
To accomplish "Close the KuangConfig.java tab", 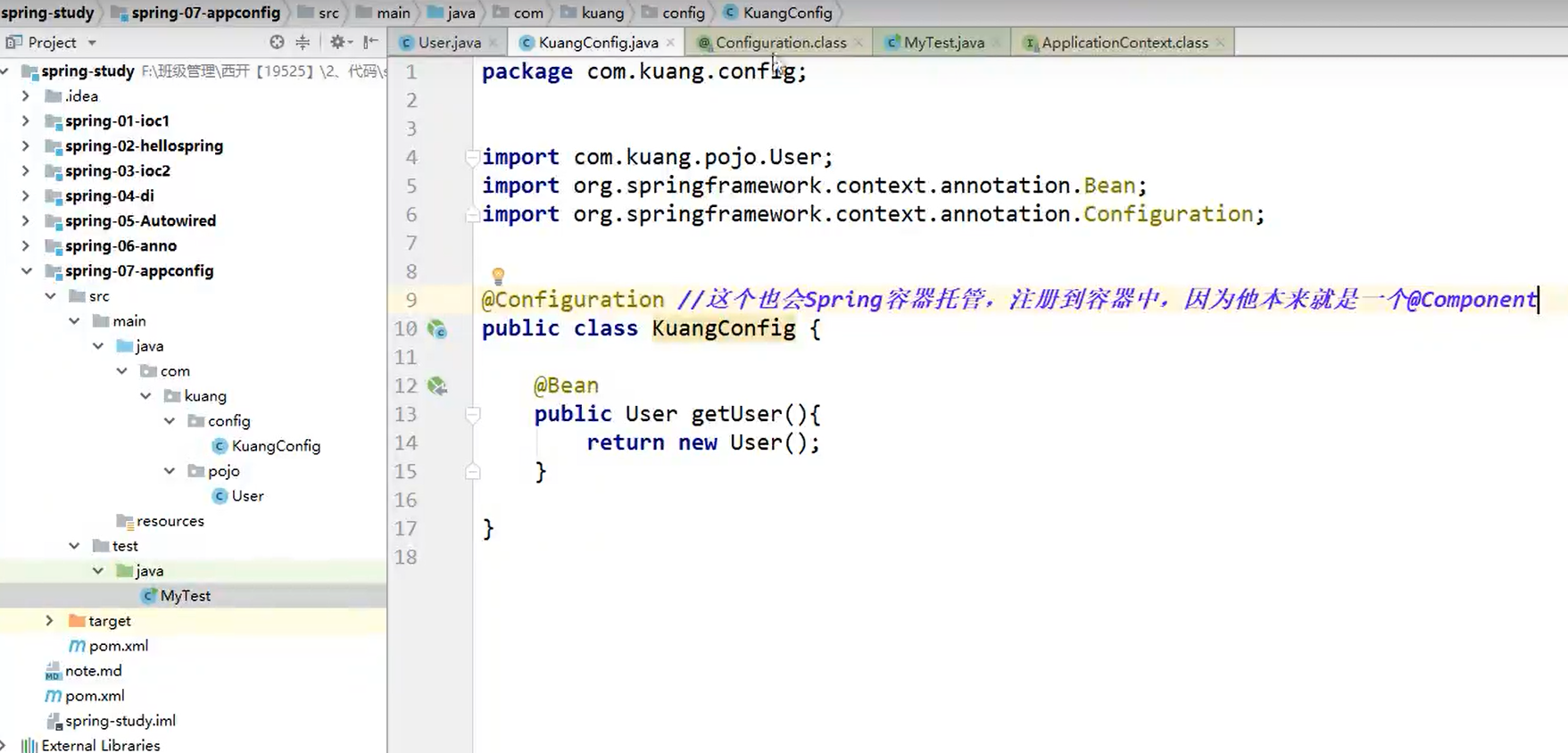I will [670, 43].
